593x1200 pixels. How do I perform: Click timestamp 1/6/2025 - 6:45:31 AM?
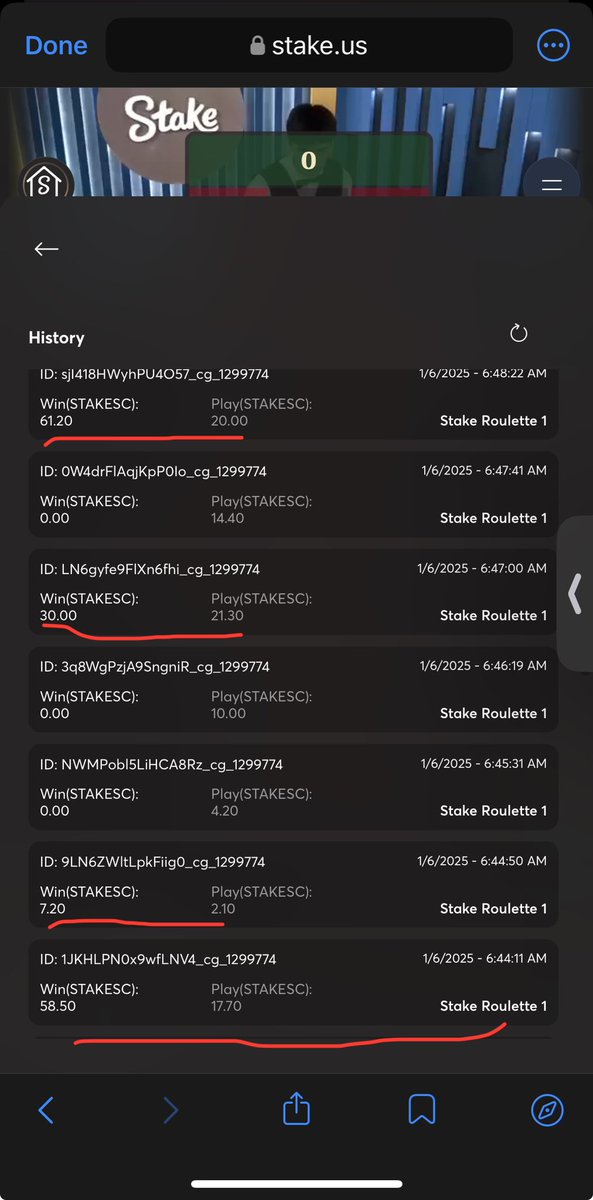[482, 763]
